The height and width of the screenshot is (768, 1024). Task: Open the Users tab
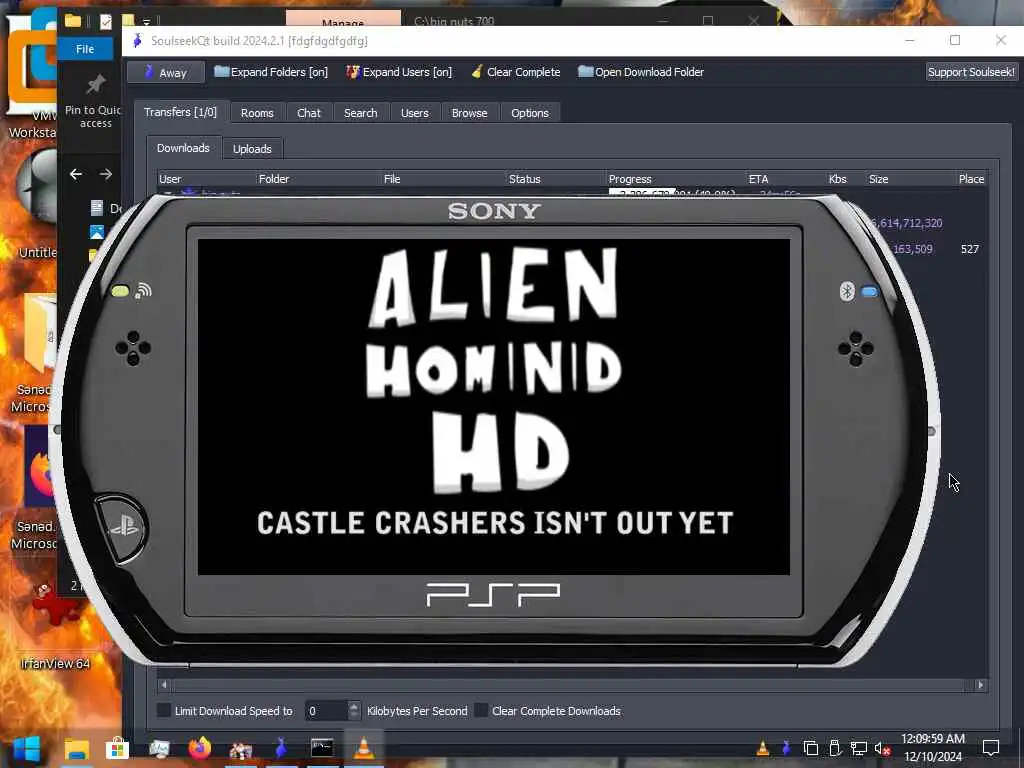tap(415, 113)
